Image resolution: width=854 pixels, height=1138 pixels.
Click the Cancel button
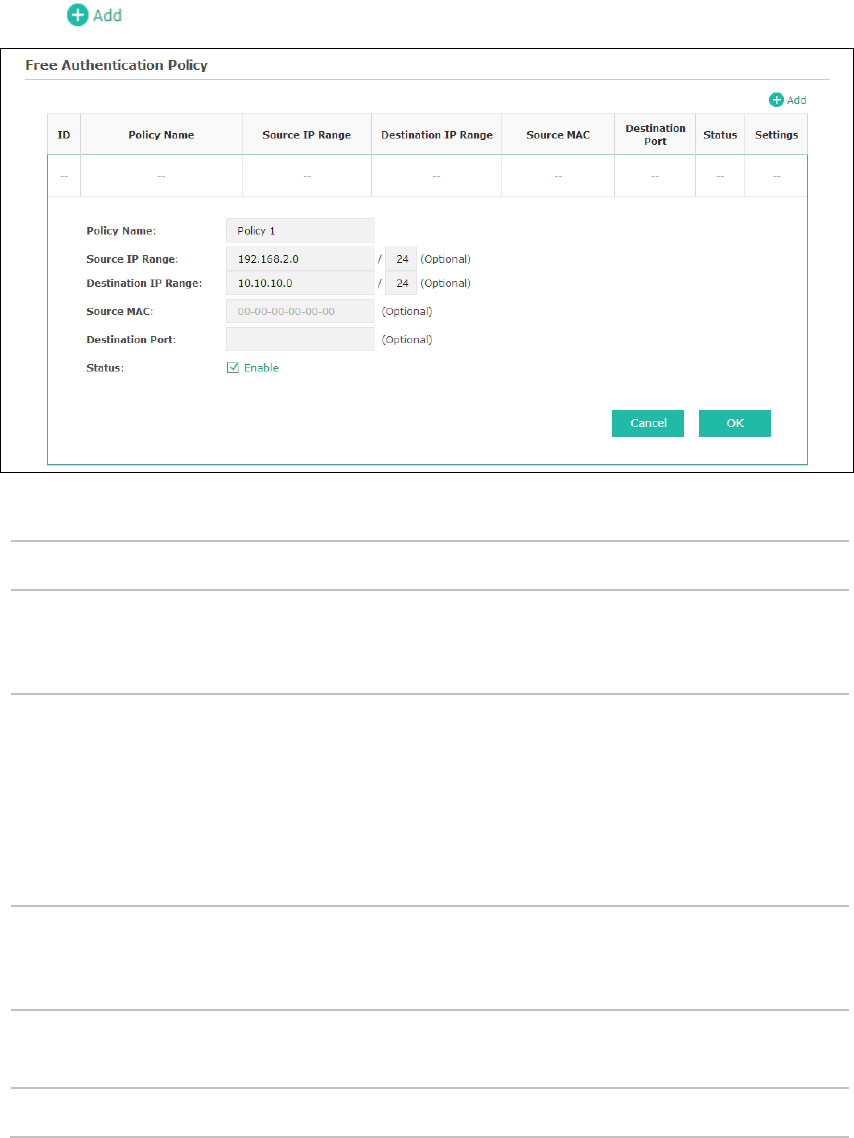[x=648, y=423]
